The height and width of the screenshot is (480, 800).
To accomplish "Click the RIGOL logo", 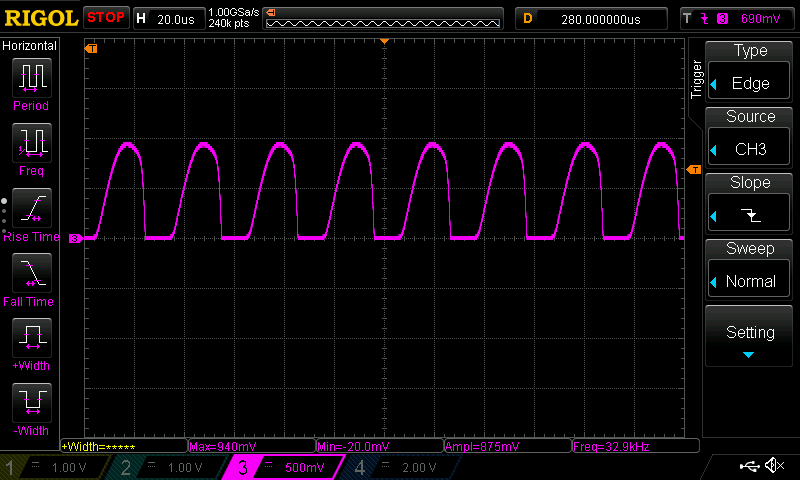I will tap(41, 18).
